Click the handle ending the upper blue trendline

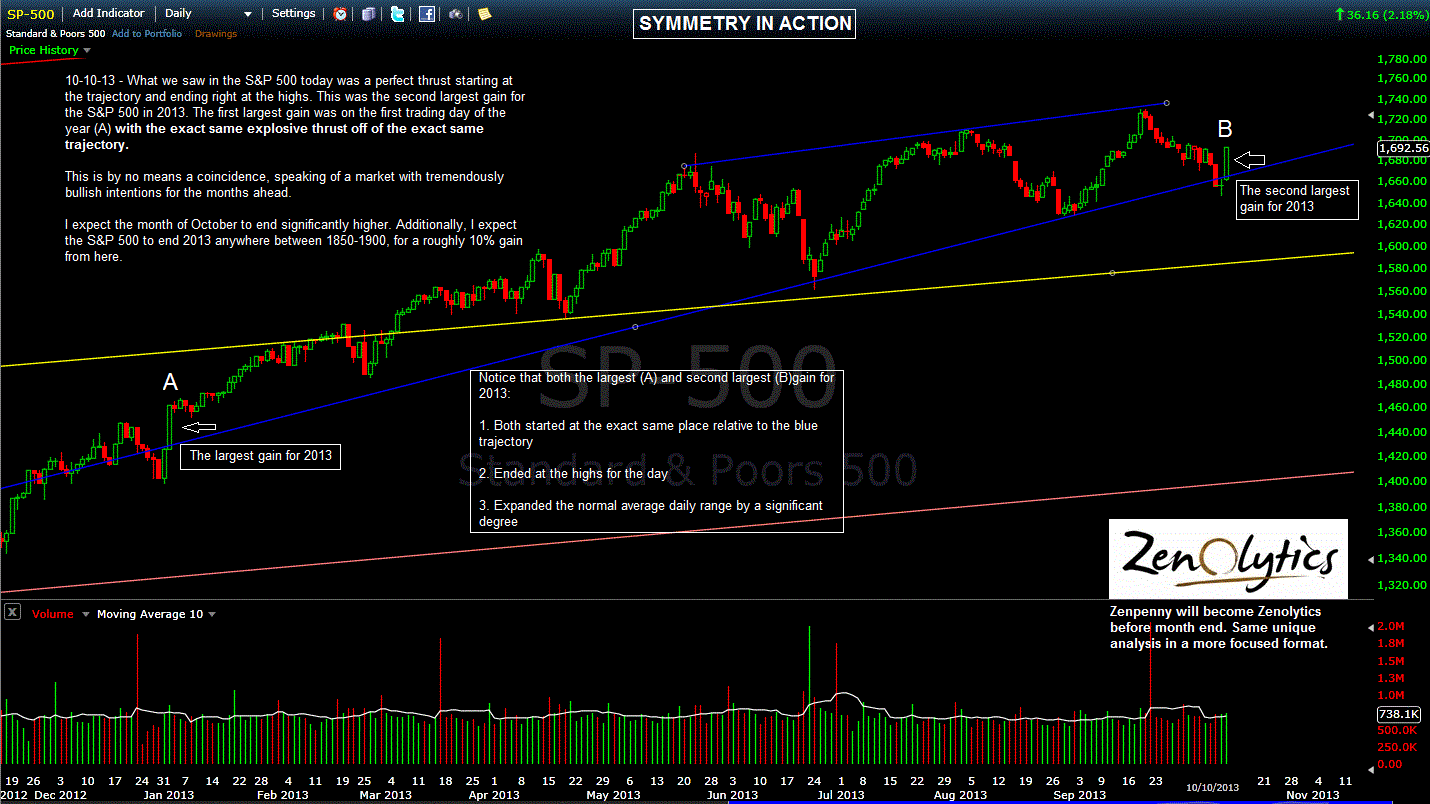(1166, 103)
